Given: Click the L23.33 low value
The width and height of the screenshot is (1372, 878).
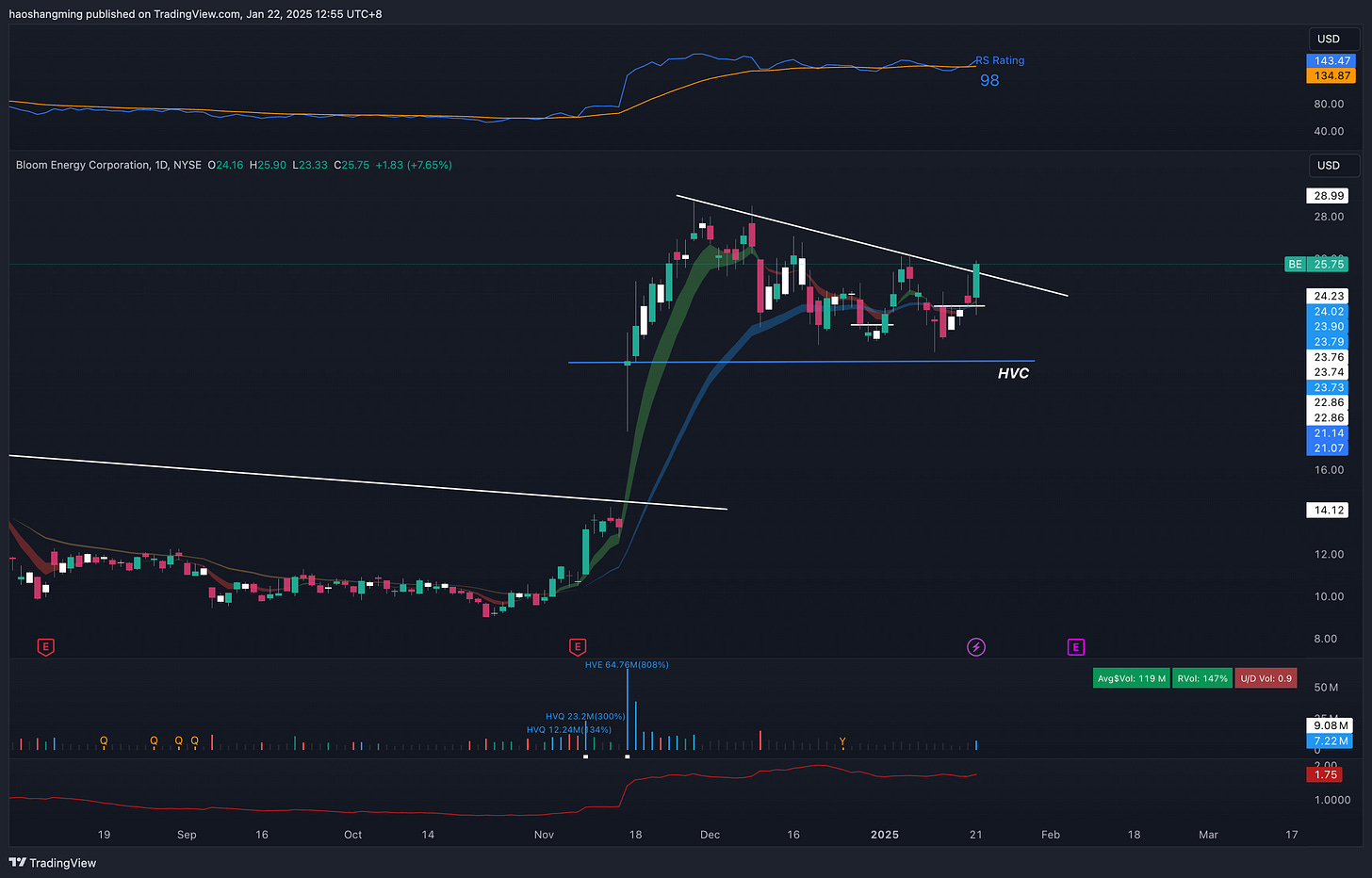Looking at the screenshot, I should coord(310,165).
